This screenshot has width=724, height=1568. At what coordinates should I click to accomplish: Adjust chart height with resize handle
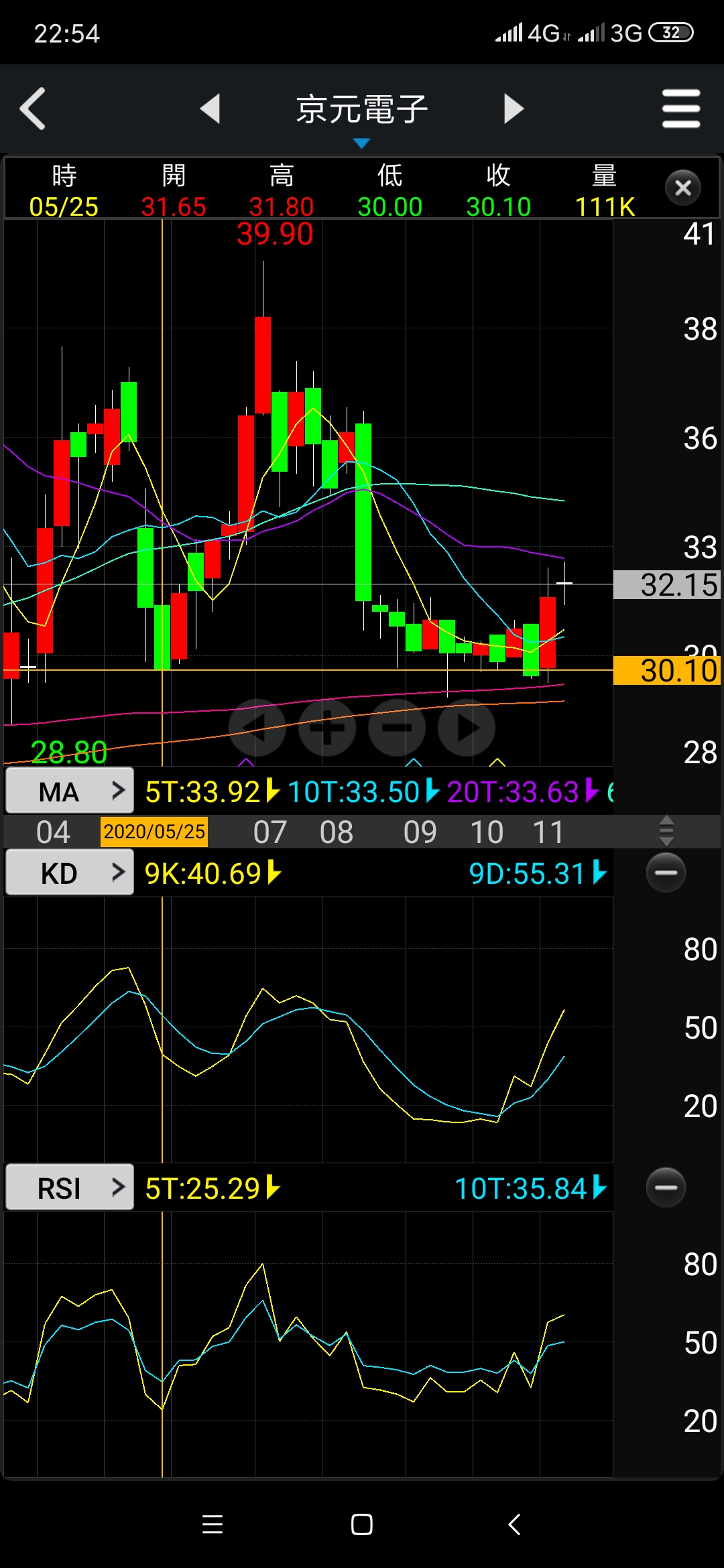pyautogui.click(x=666, y=832)
